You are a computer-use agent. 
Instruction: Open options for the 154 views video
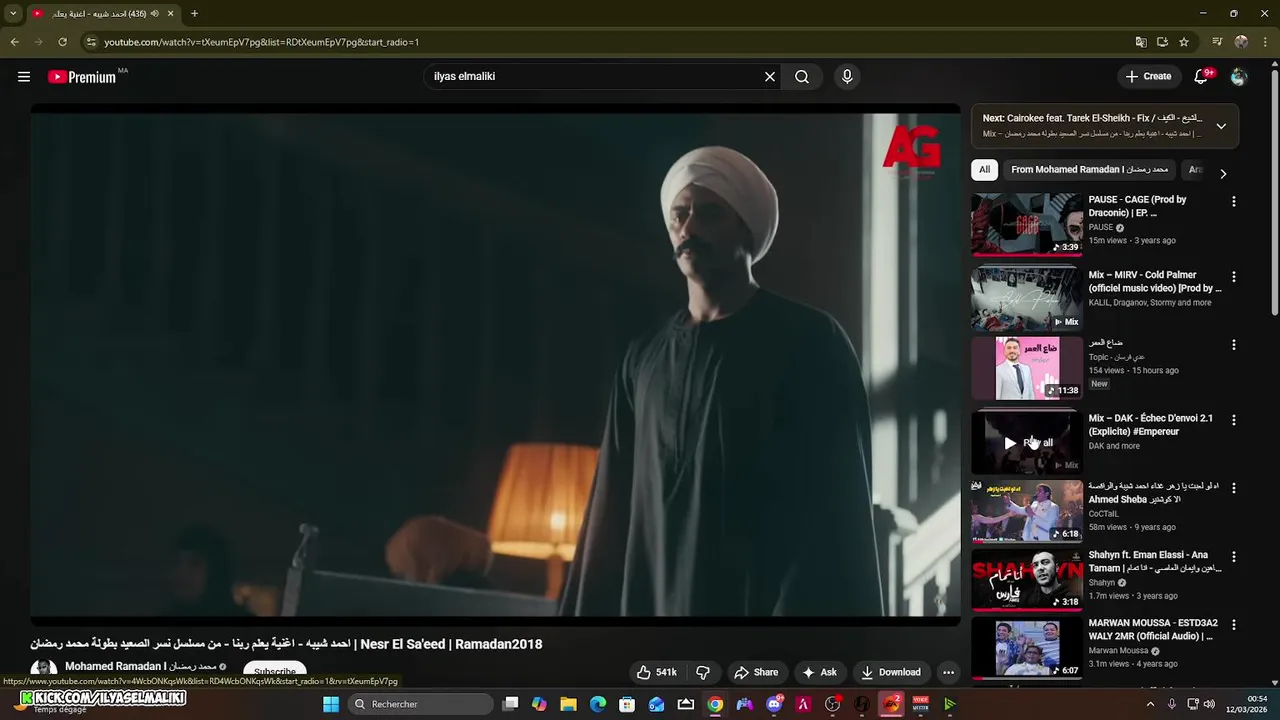(x=1234, y=345)
